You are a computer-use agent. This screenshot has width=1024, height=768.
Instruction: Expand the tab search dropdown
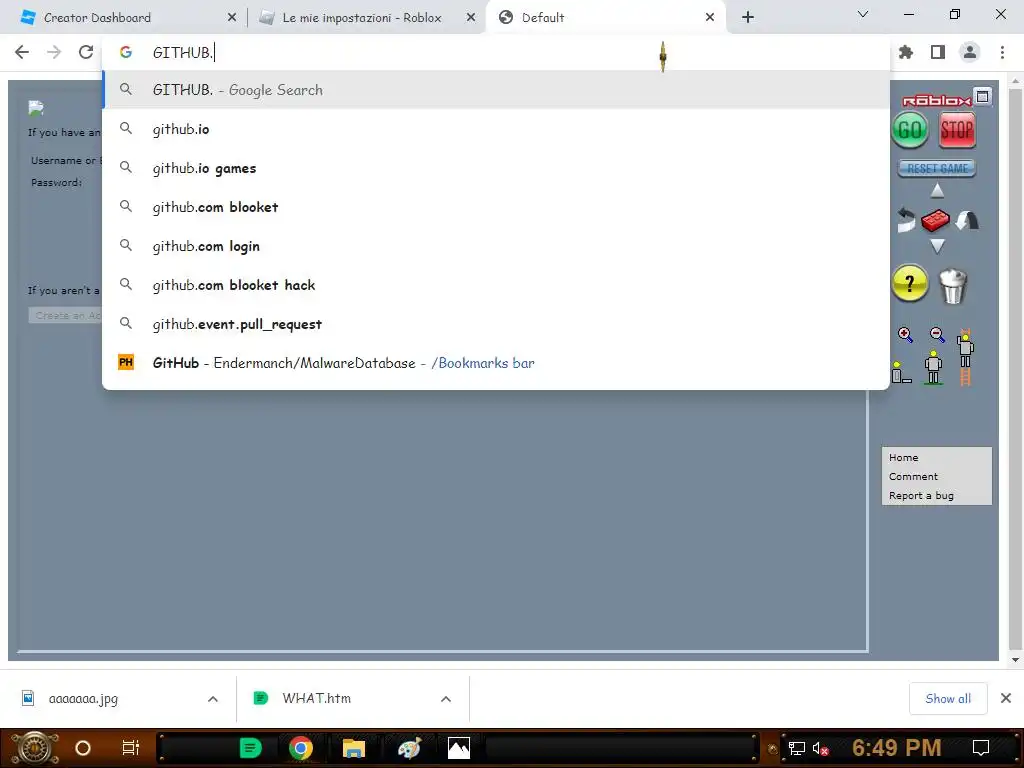[863, 14]
